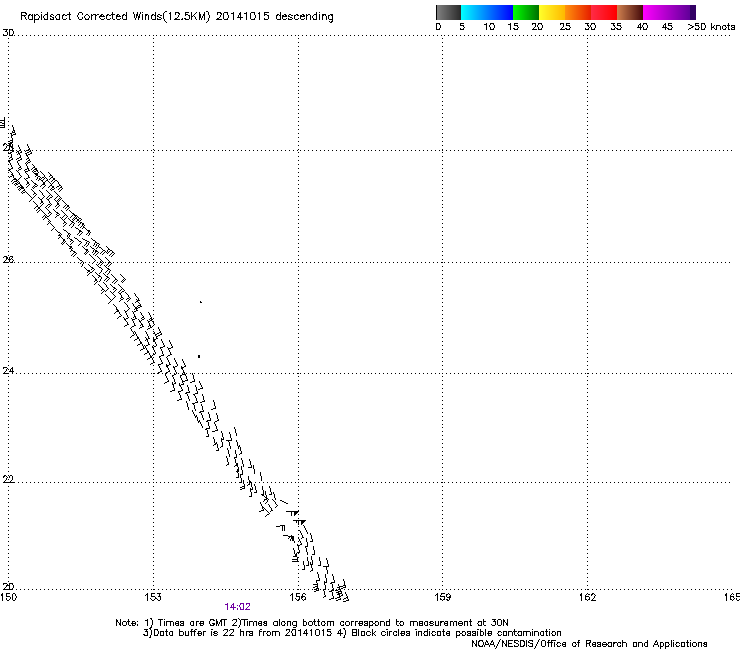This screenshot has height=650, width=740.
Task: Click the legend label '40'
Action: (642, 27)
